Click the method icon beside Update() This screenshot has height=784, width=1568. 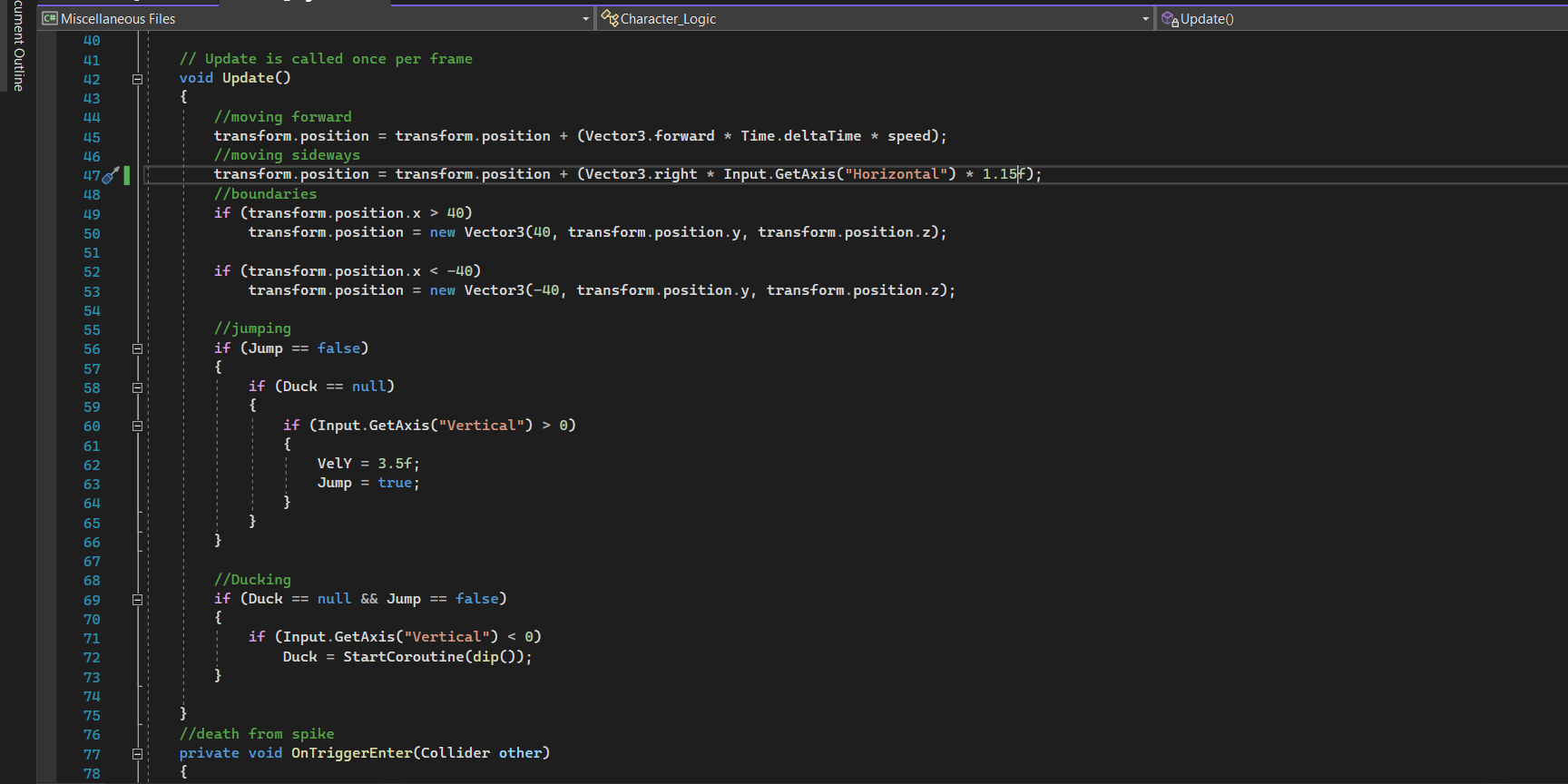click(x=1170, y=18)
